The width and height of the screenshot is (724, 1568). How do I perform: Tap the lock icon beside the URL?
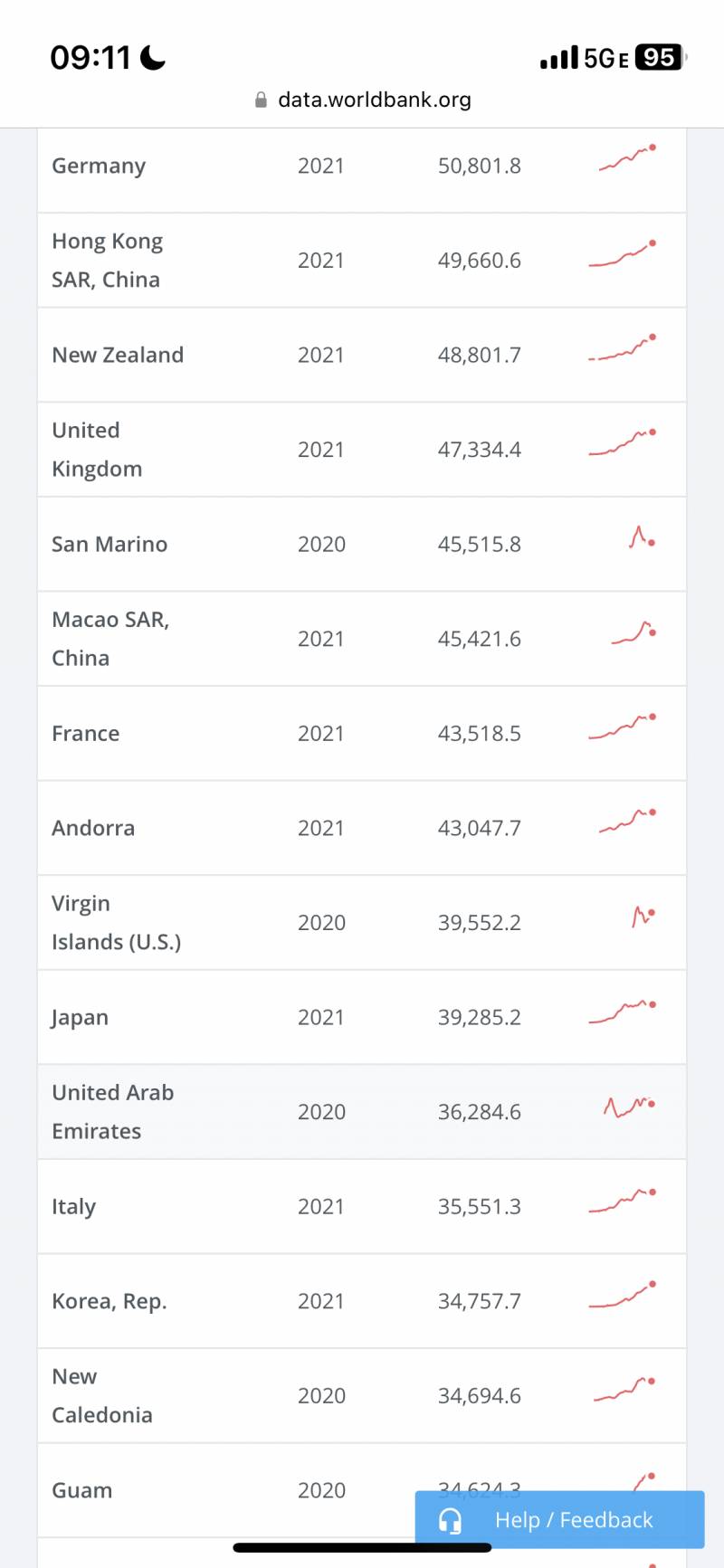click(x=261, y=100)
